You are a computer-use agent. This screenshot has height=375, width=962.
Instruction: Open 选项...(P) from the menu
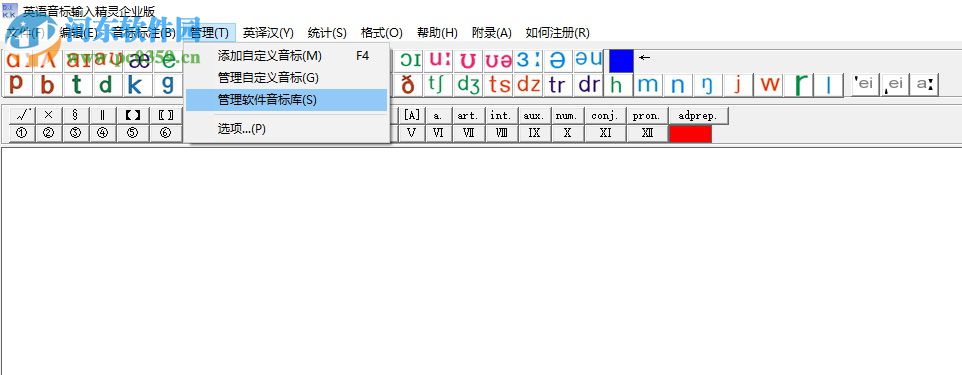point(287,129)
